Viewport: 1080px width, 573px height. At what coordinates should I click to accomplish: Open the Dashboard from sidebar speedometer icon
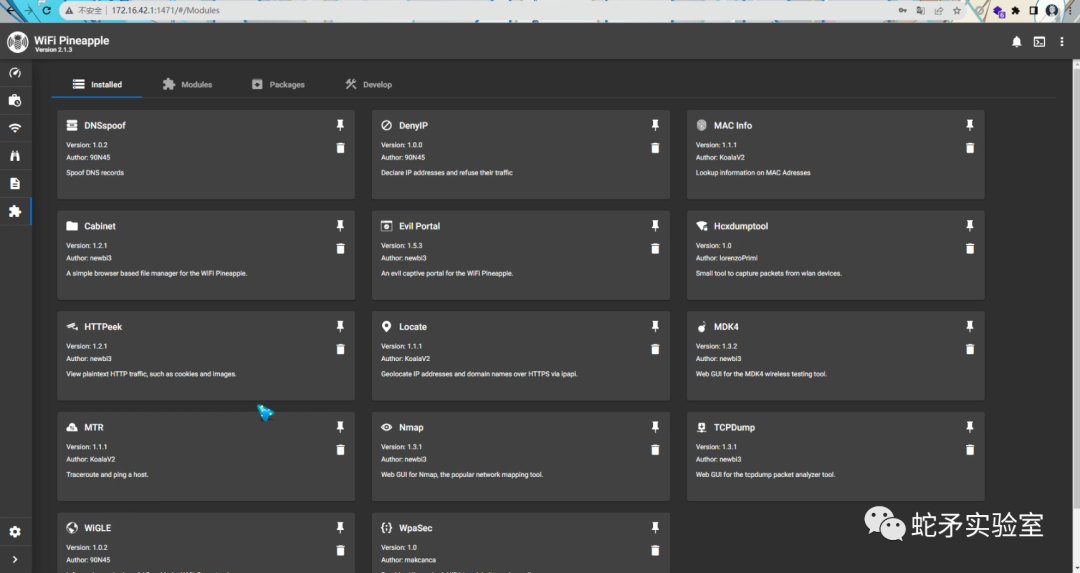click(x=14, y=72)
